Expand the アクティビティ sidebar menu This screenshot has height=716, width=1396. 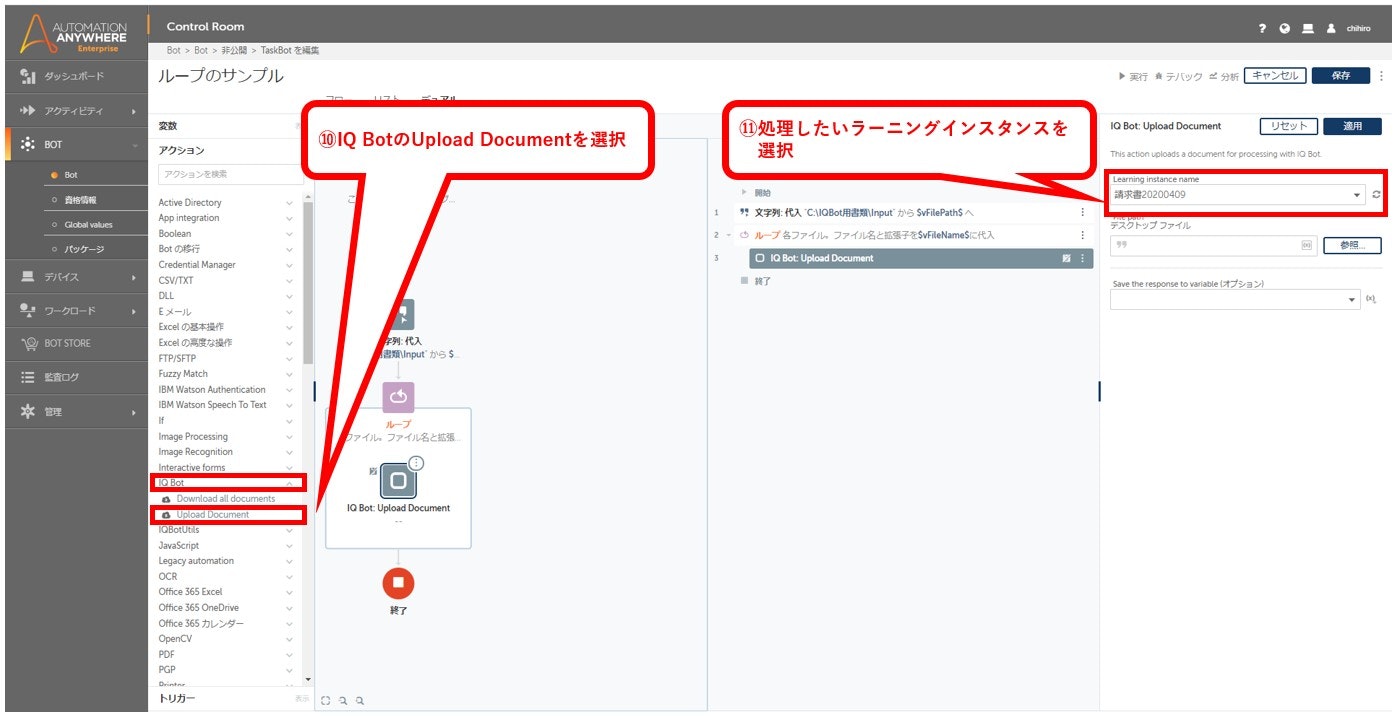click(x=74, y=110)
